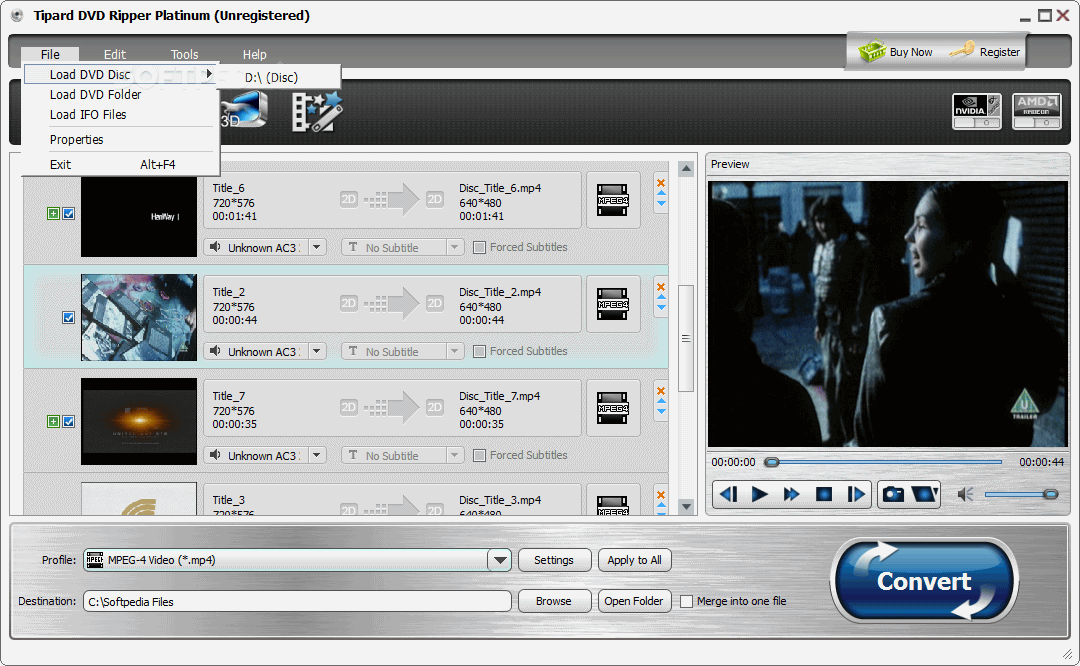Screen dimensions: 1080x666
Task: Click Apply to All button
Action: (634, 560)
